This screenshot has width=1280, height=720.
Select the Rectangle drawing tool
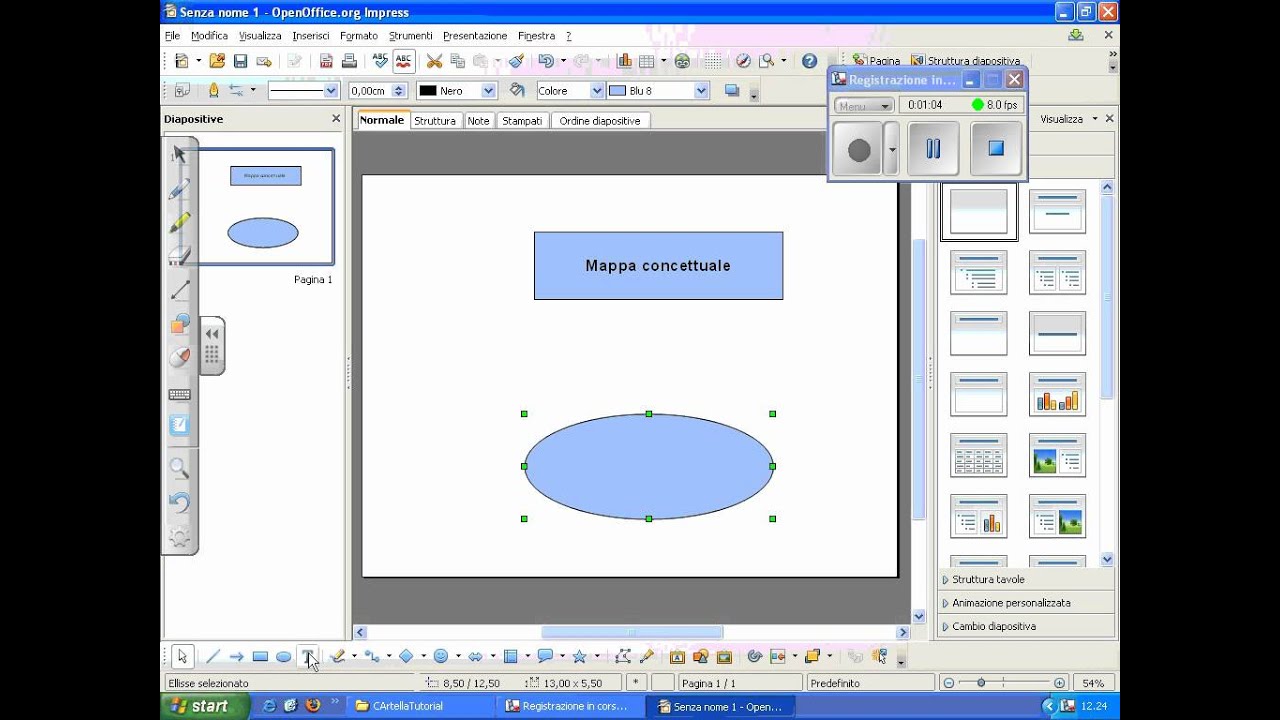(260, 657)
